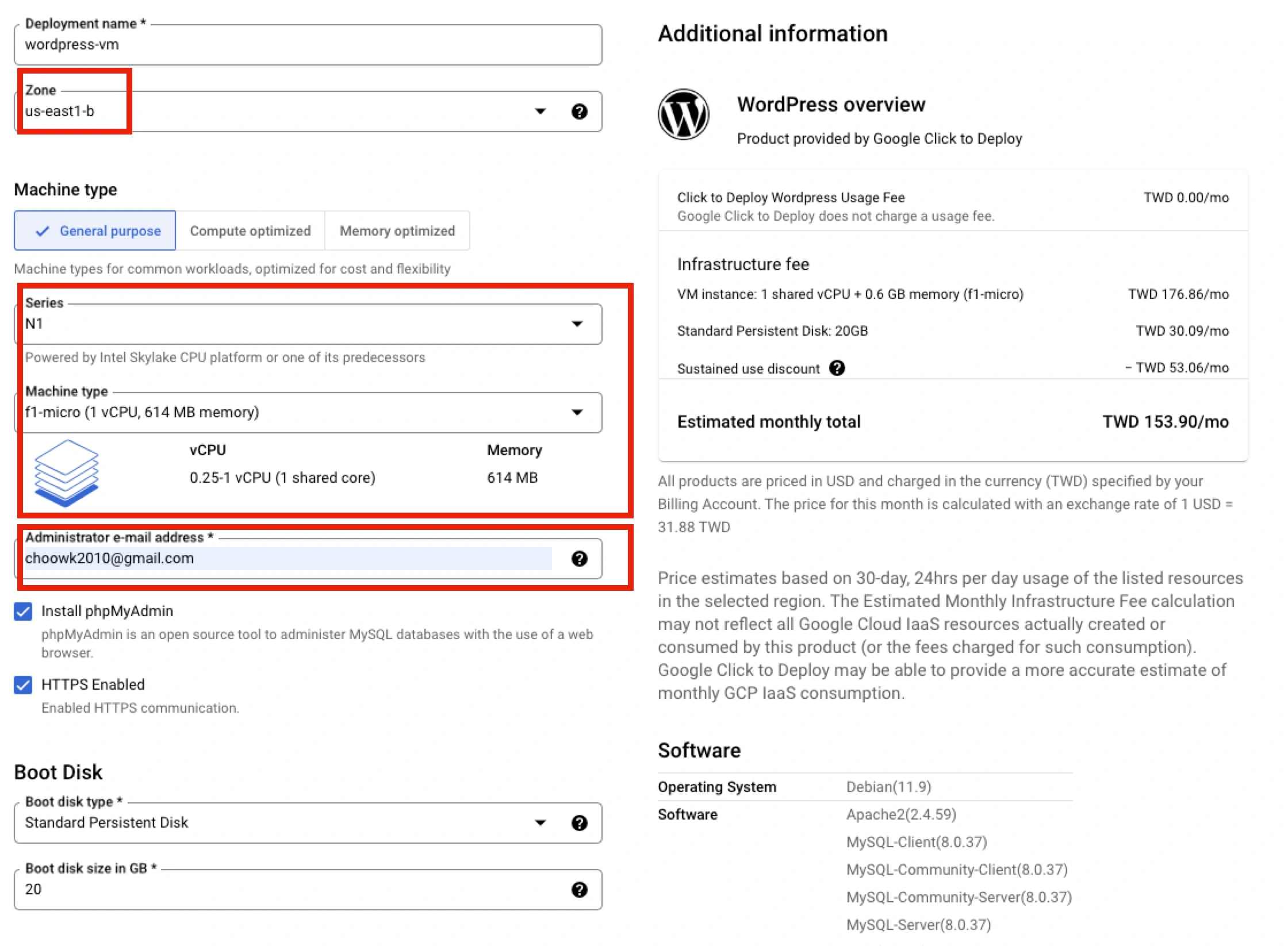The image size is (1288, 946).
Task: Expand the Series dropdown set to N1
Action: click(x=308, y=324)
